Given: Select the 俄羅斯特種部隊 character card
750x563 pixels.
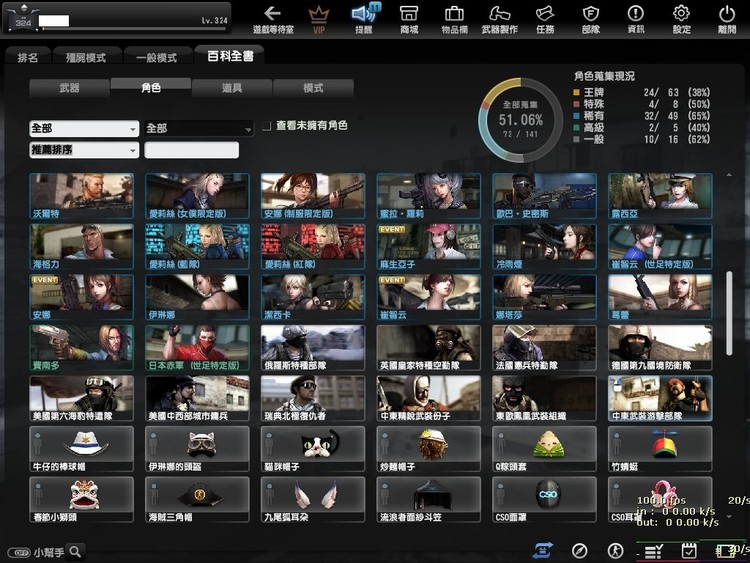Looking at the screenshot, I should (313, 348).
